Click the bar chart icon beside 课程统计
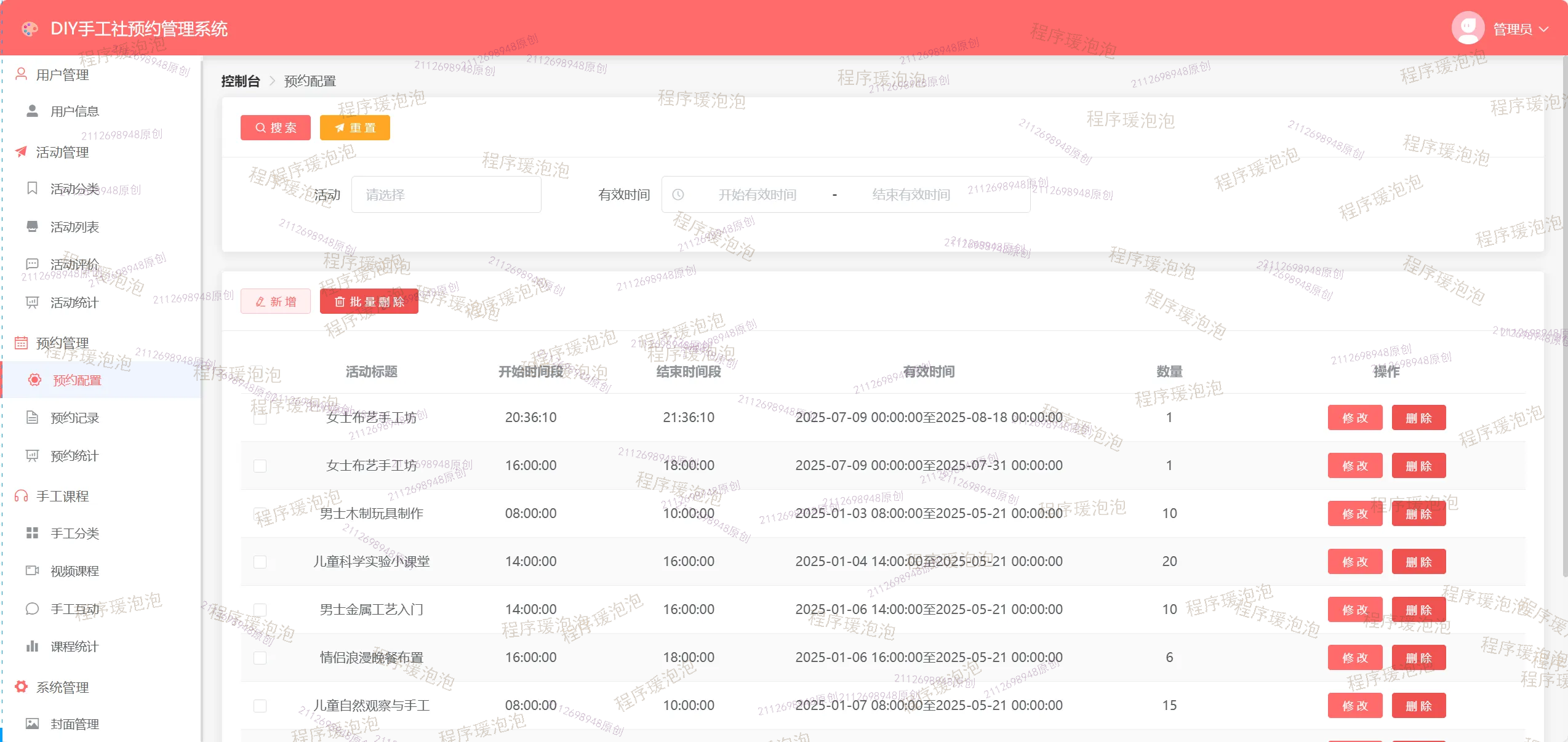Screen dimensions: 1568x742 click(33, 646)
